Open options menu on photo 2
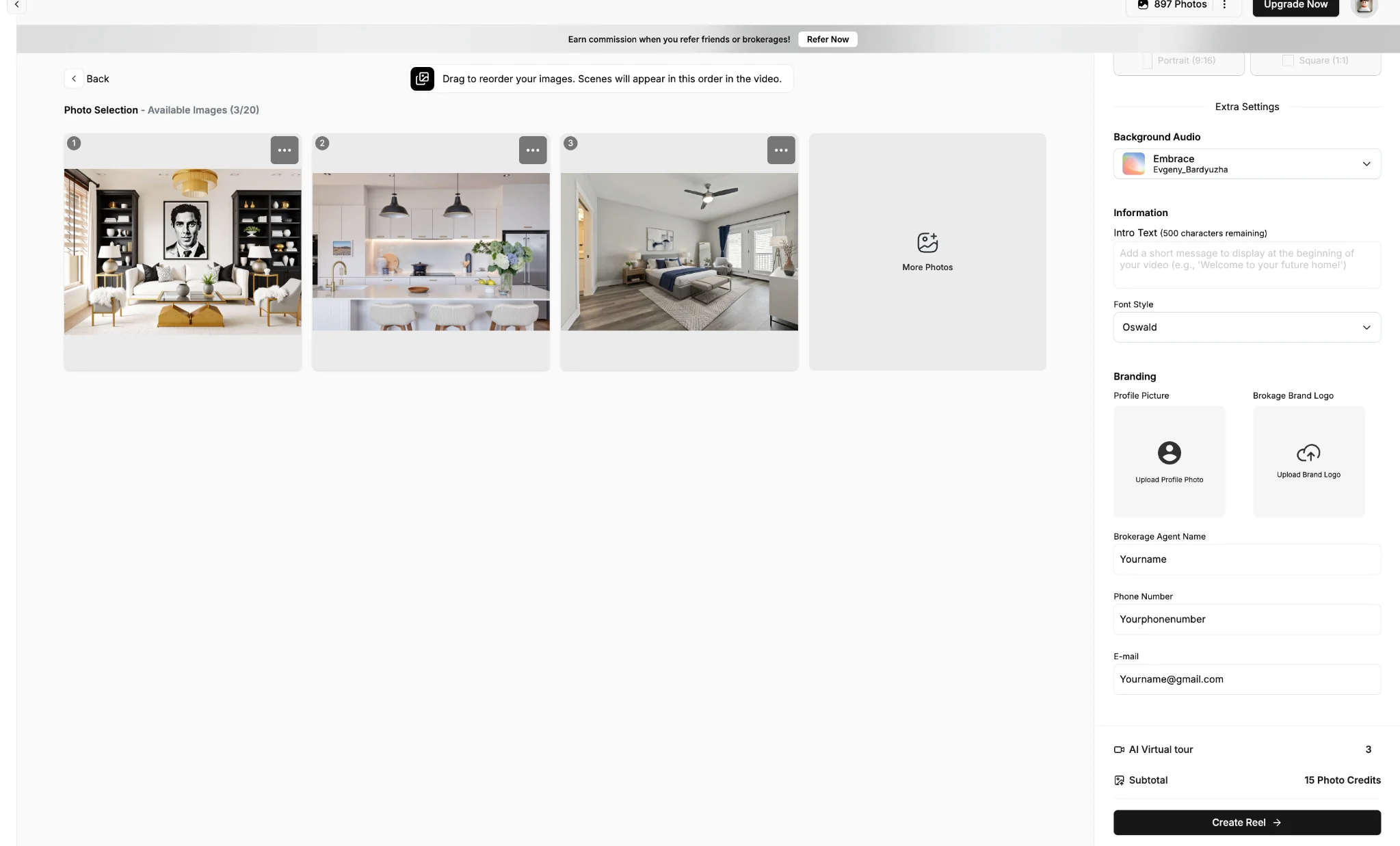This screenshot has height=846, width=1400. (x=533, y=150)
